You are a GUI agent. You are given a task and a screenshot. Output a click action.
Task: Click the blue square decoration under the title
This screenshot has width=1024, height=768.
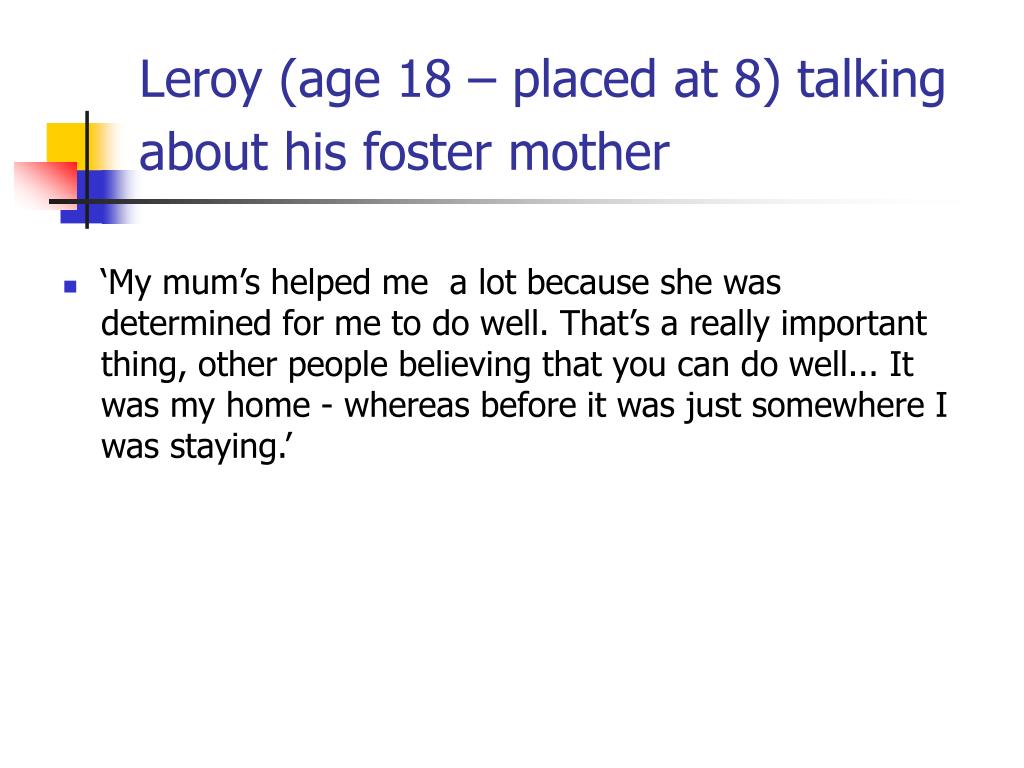(98, 197)
